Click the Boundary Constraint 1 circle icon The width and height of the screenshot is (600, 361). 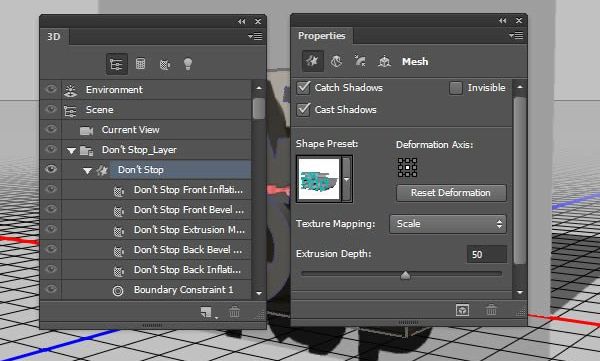118,291
